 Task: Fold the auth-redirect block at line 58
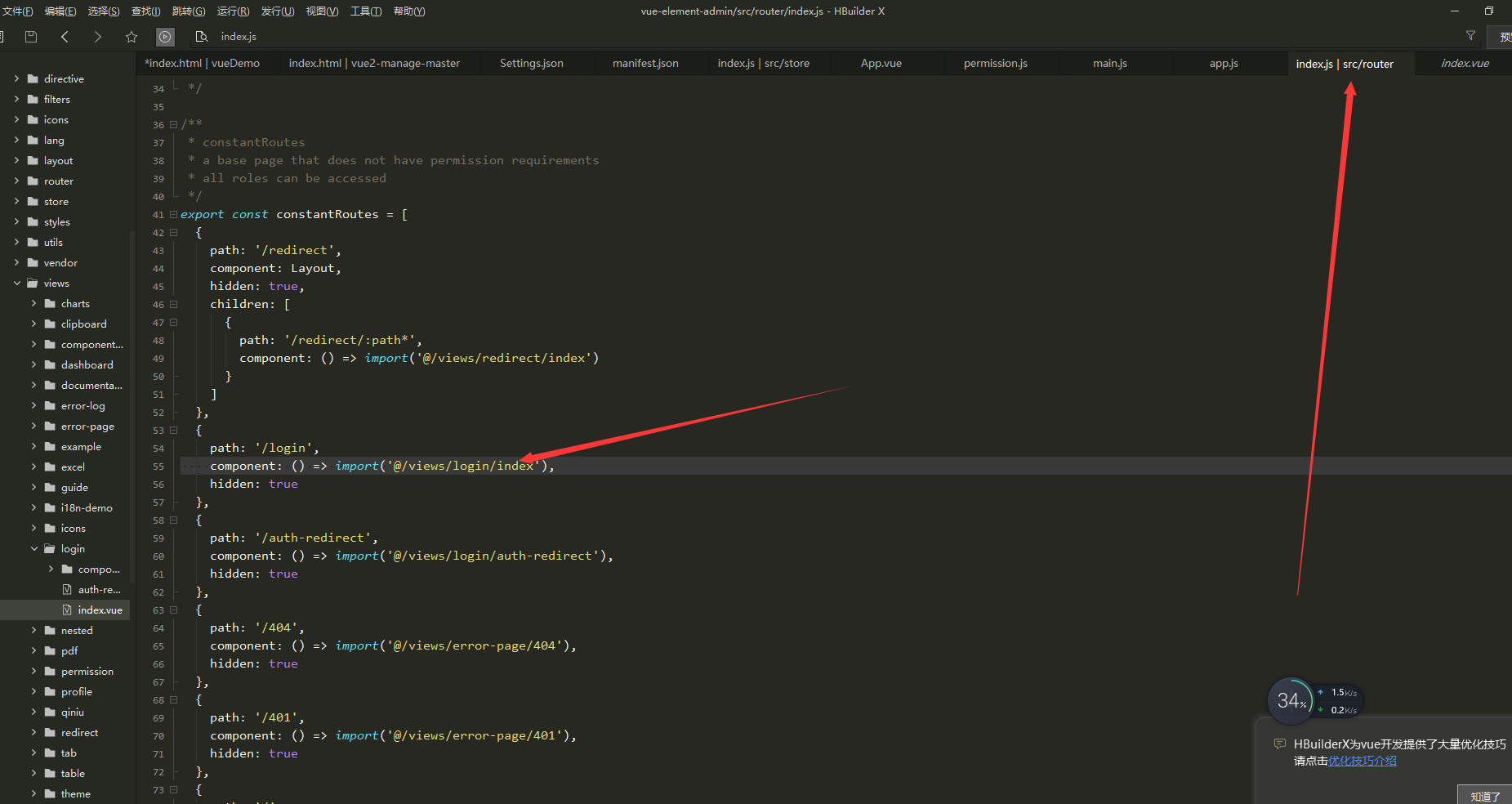click(173, 520)
